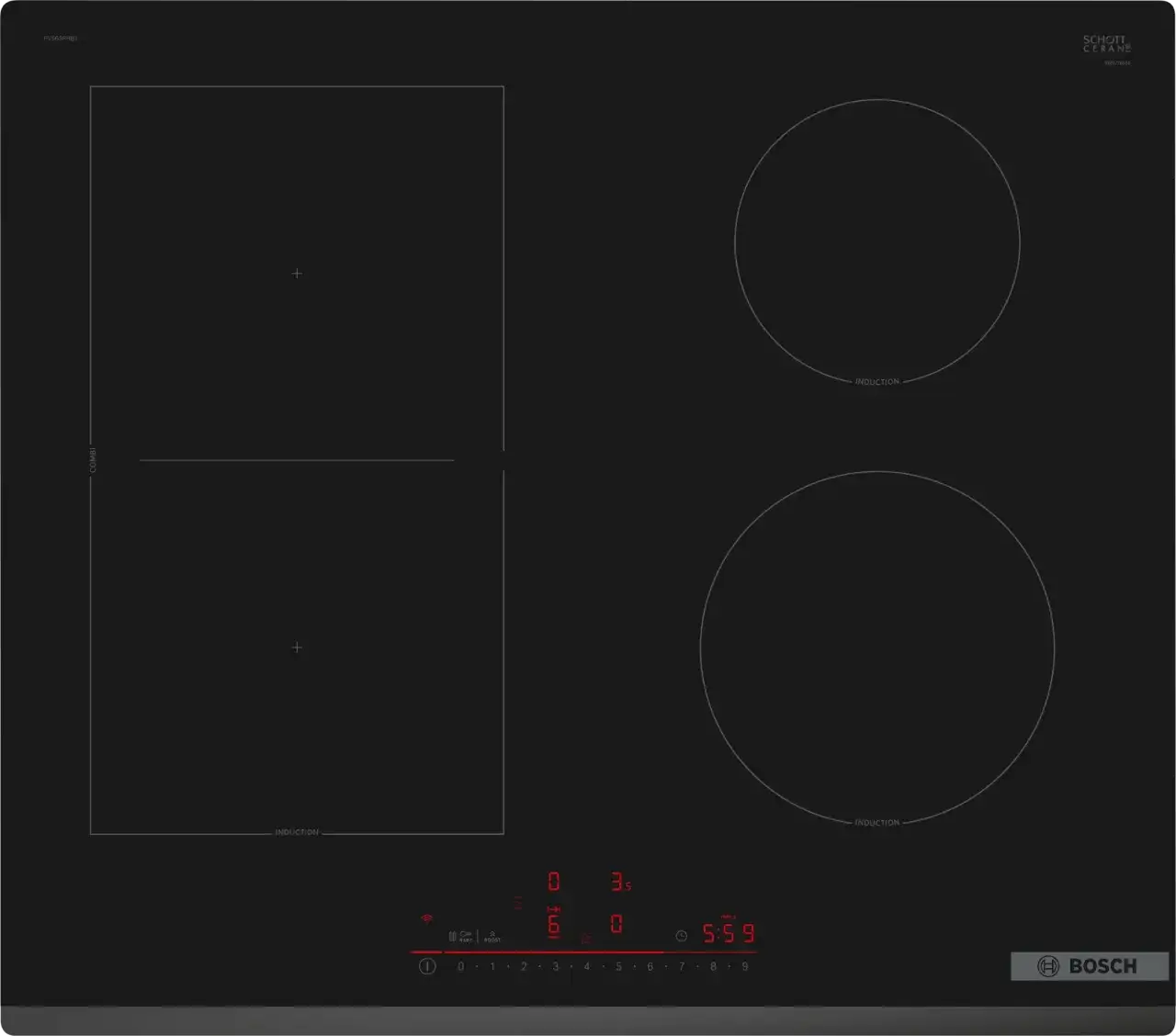Viewport: 1176px width, 1036px height.
Task: Select the front-right zone display showing 0
Action: [616, 924]
